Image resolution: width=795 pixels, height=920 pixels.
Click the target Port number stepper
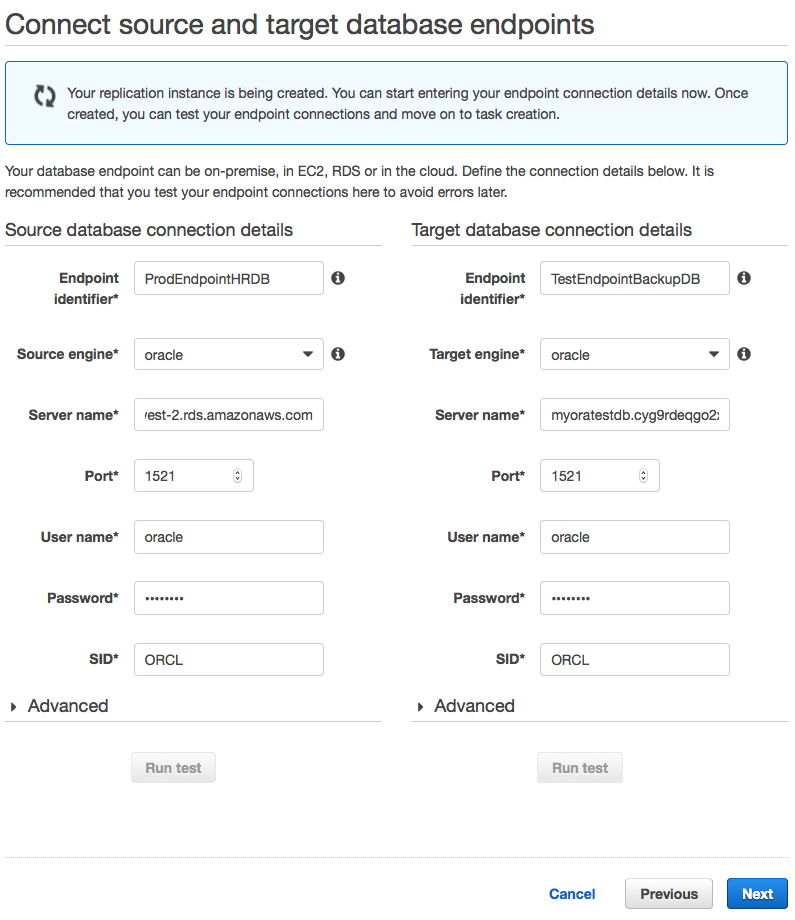pyautogui.click(x=643, y=476)
